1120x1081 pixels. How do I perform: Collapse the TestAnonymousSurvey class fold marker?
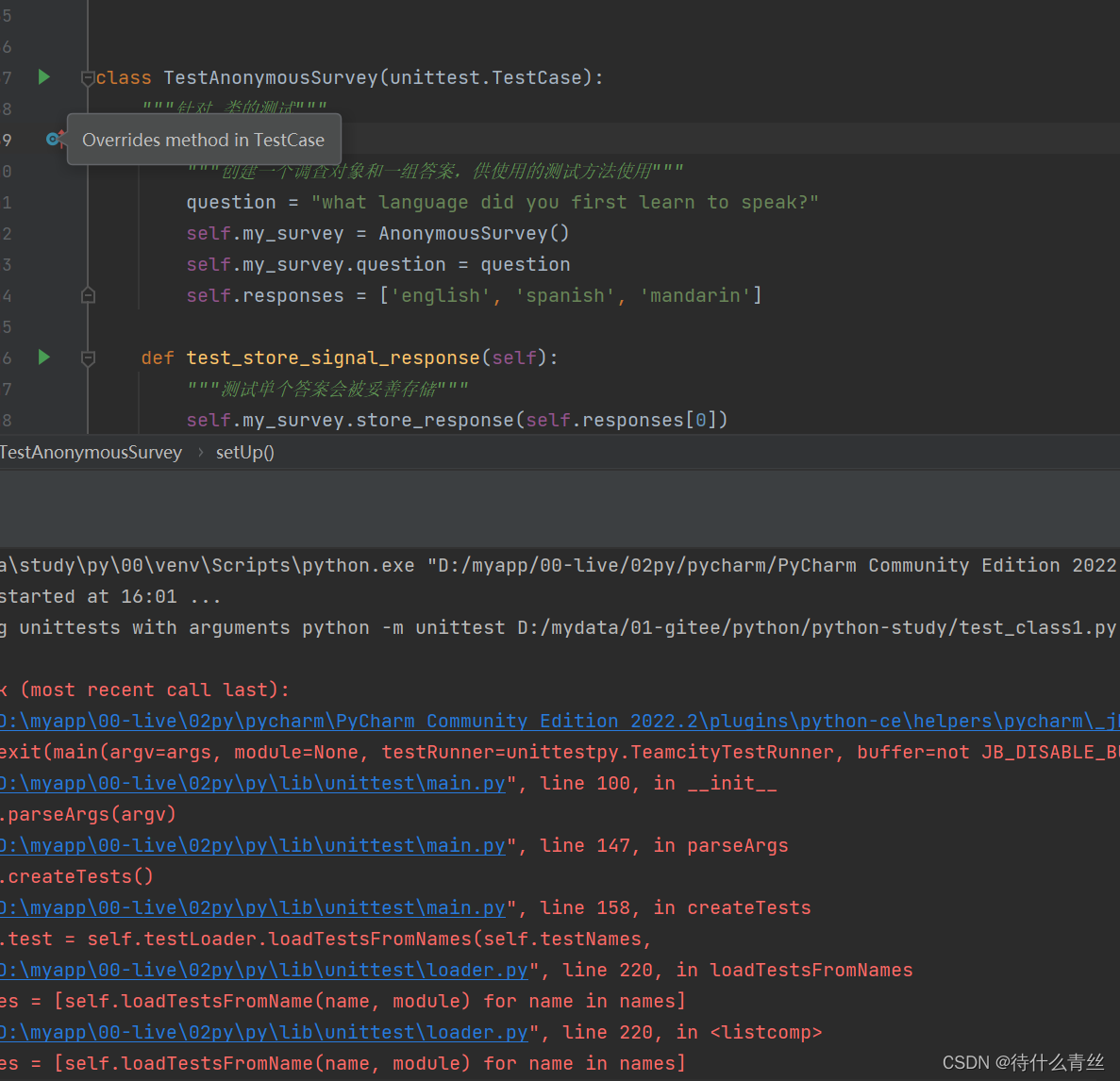(88, 78)
